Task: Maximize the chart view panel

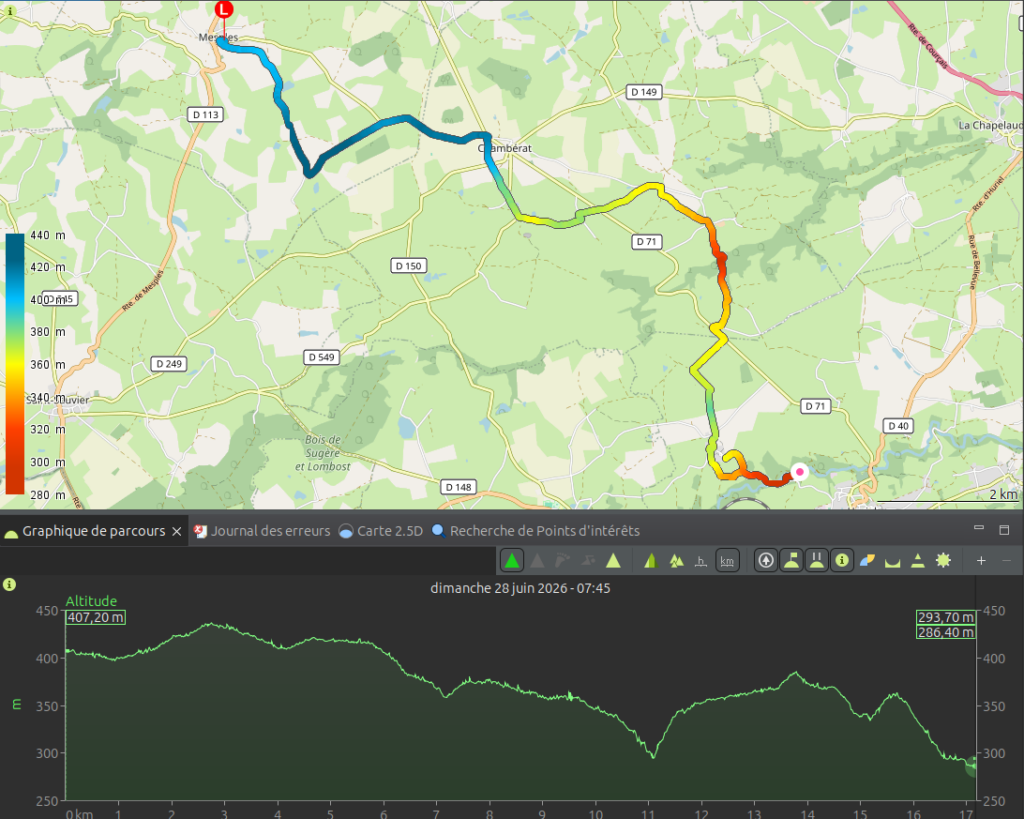Action: pos(1004,529)
